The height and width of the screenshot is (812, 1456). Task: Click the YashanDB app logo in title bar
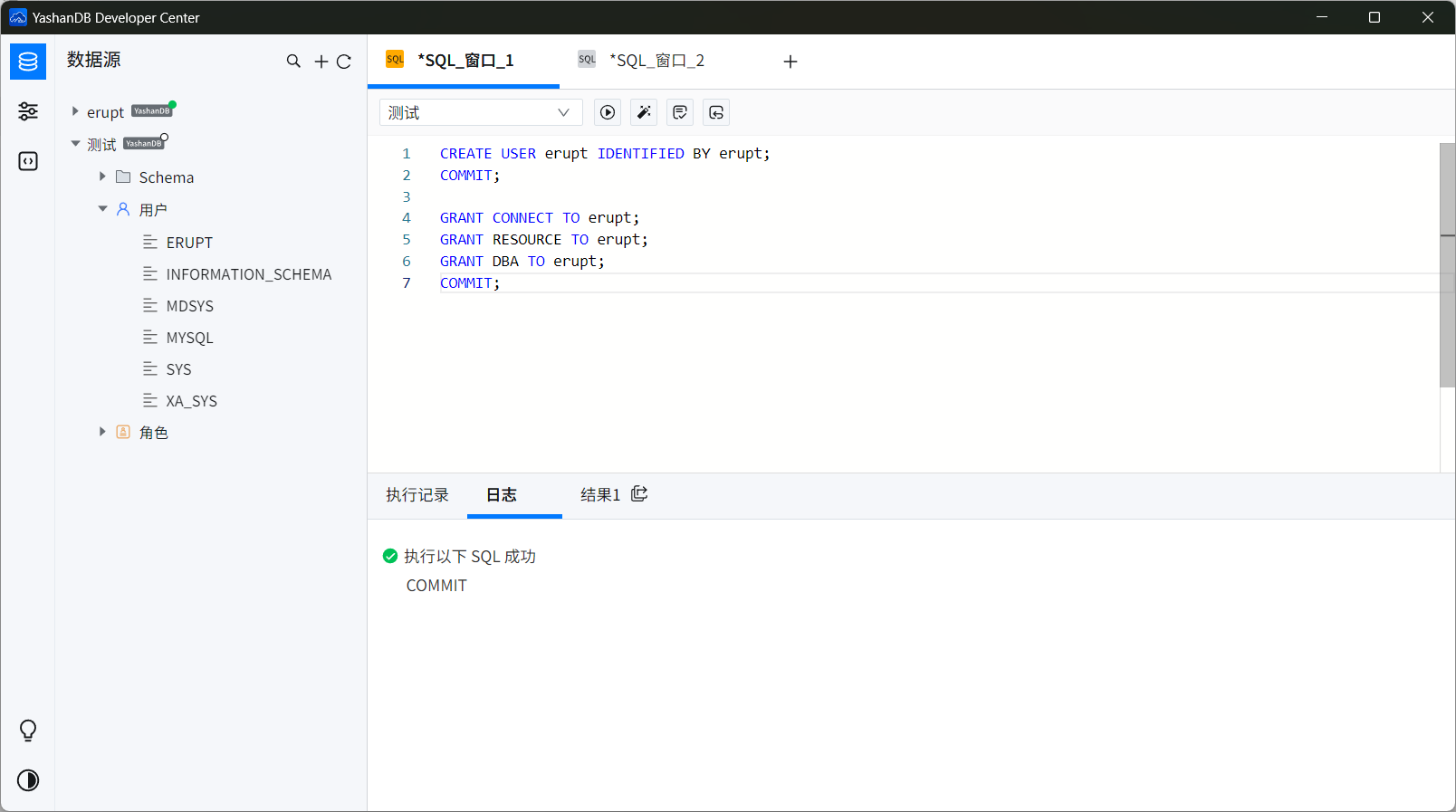18,17
